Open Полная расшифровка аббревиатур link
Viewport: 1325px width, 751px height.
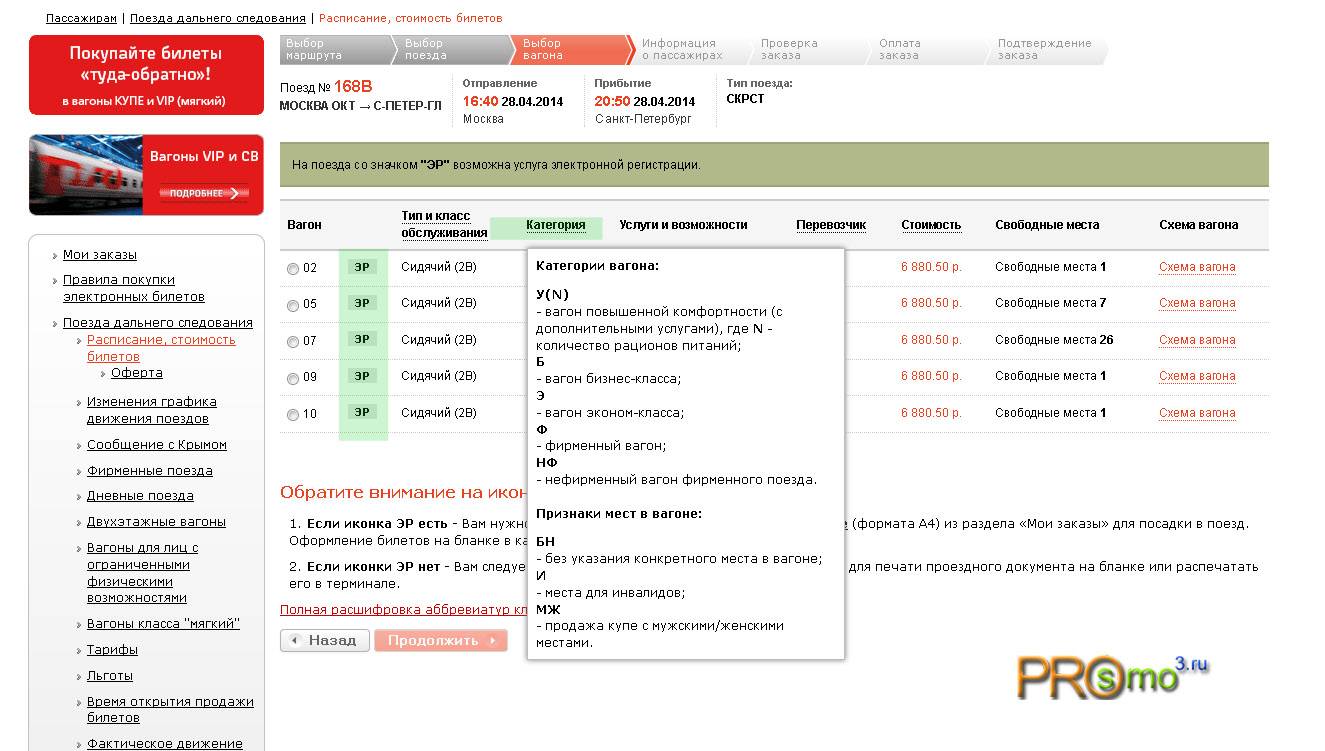click(x=403, y=609)
